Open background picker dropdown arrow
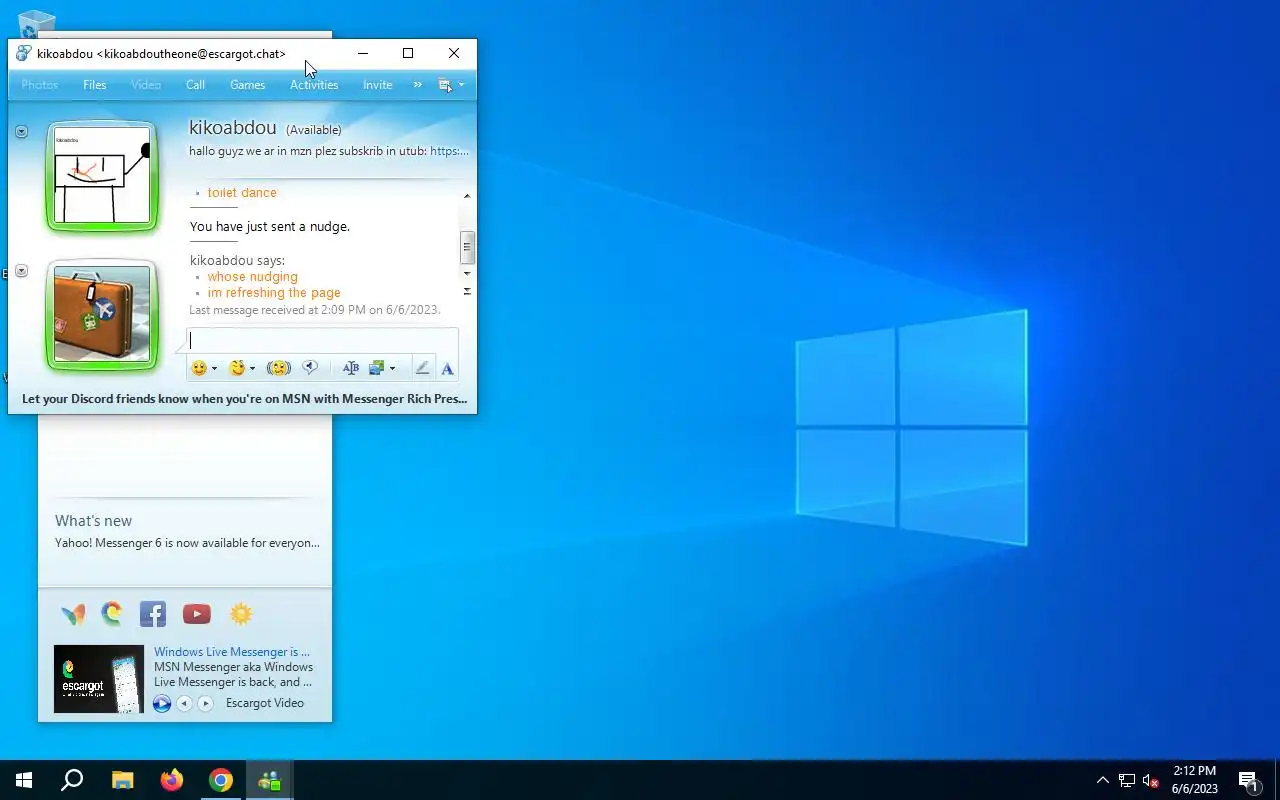 coord(392,369)
